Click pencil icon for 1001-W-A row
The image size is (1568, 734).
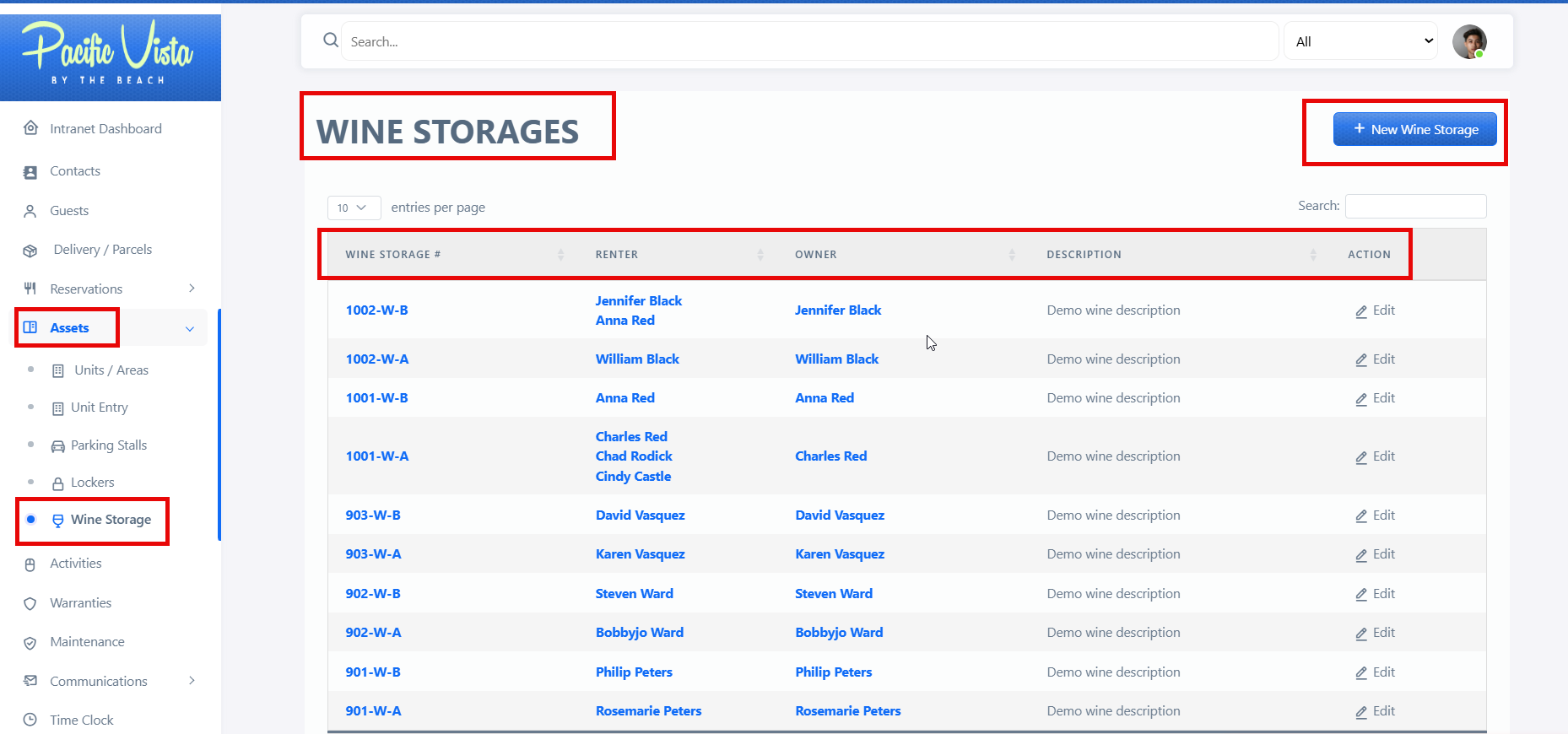1361,457
